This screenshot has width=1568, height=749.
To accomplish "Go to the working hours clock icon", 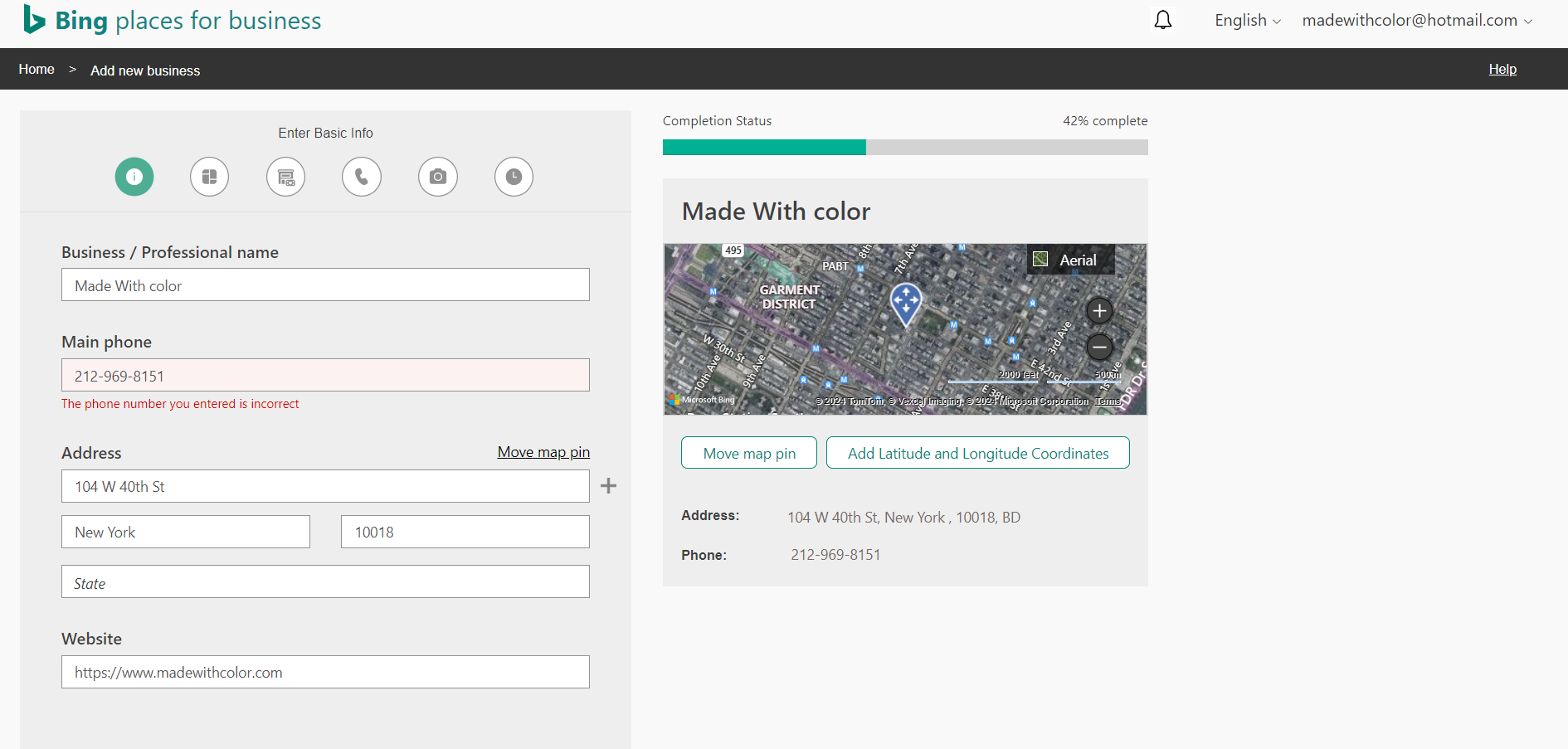I will click(x=514, y=177).
